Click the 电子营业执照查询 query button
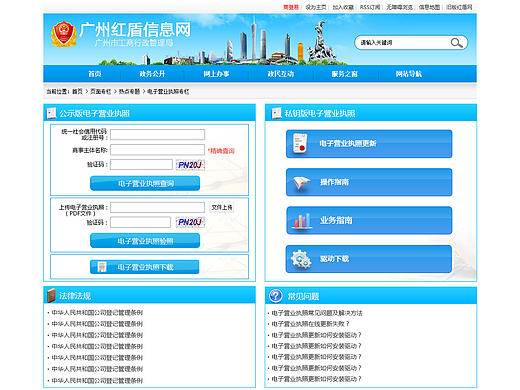This screenshot has width=520, height=390. pyautogui.click(x=145, y=183)
